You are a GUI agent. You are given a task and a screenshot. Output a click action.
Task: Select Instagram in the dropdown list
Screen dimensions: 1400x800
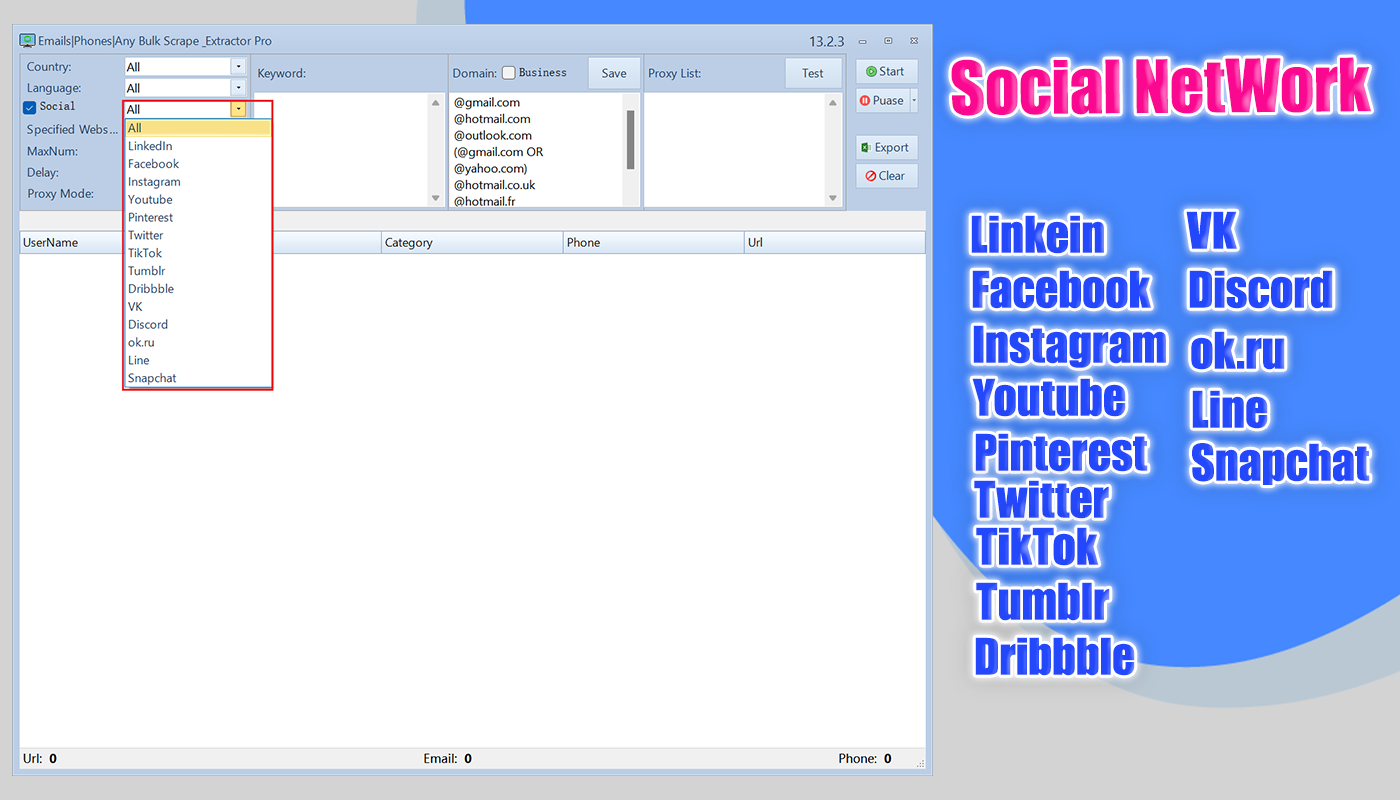(x=198, y=182)
